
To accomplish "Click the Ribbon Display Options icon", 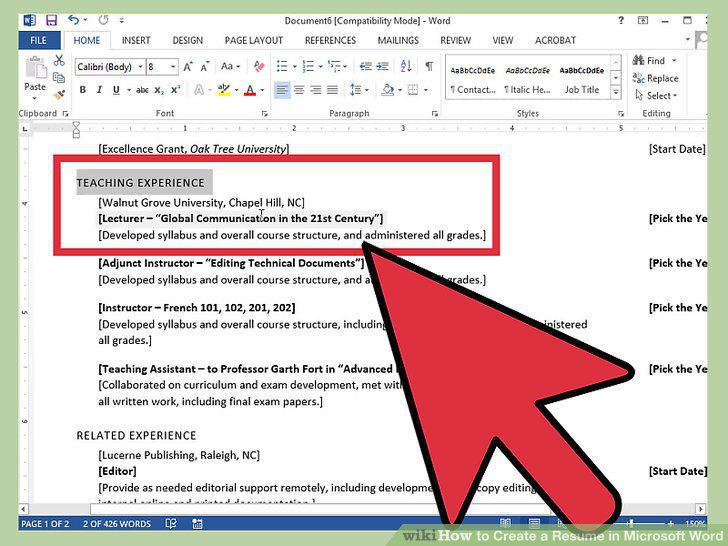I will (643, 20).
